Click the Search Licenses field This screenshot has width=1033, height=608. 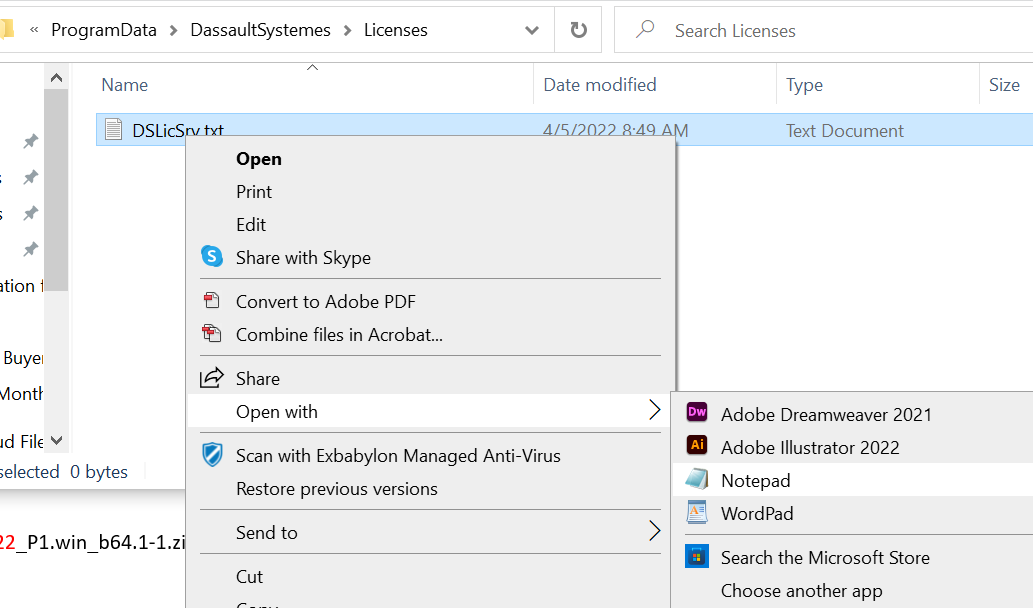[x=824, y=30]
